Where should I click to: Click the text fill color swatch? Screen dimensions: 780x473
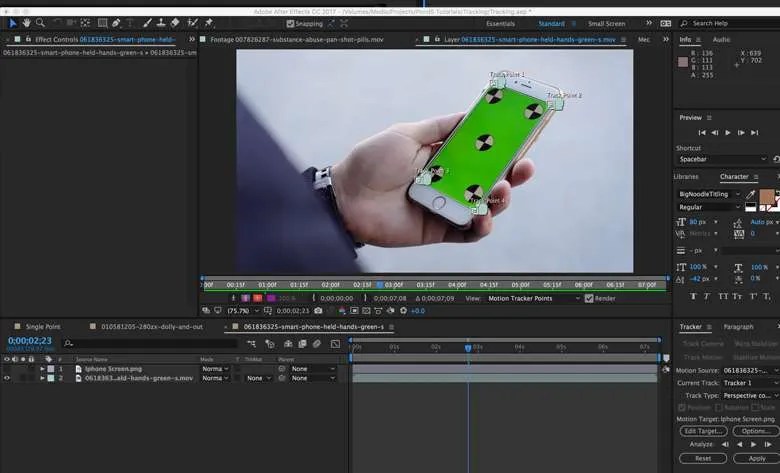(x=766, y=196)
